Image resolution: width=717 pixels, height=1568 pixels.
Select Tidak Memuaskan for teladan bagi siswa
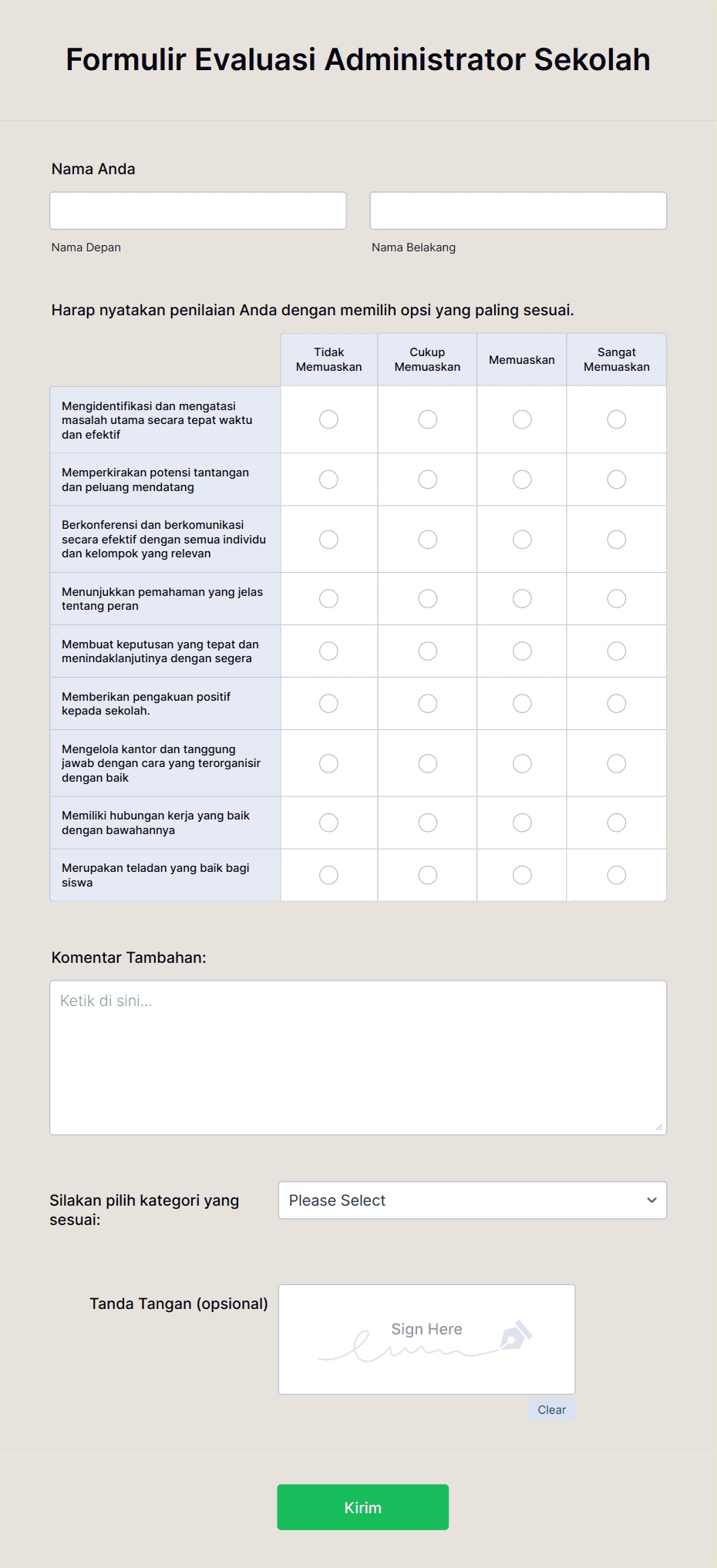tap(328, 874)
